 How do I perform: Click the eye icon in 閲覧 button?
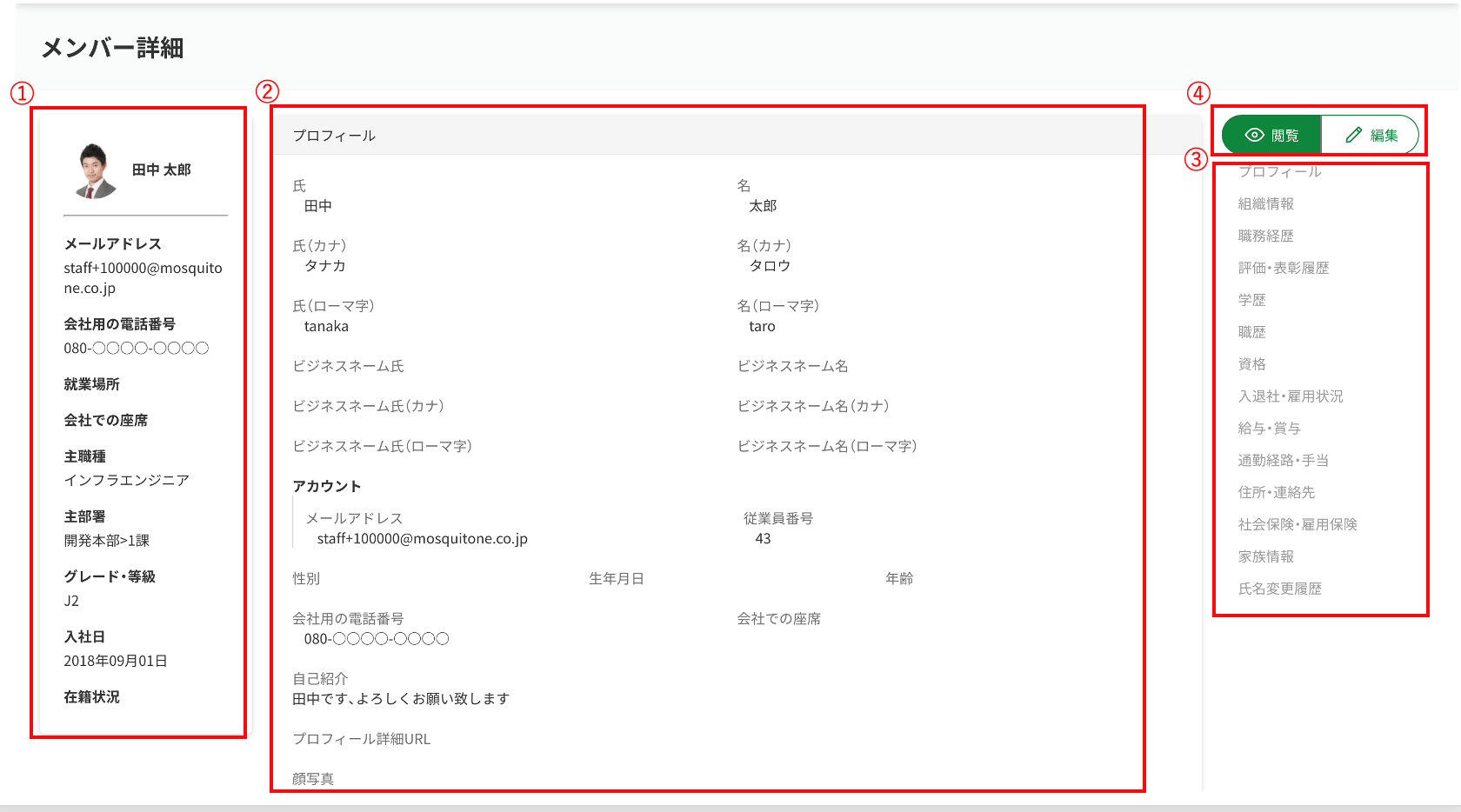1254,135
